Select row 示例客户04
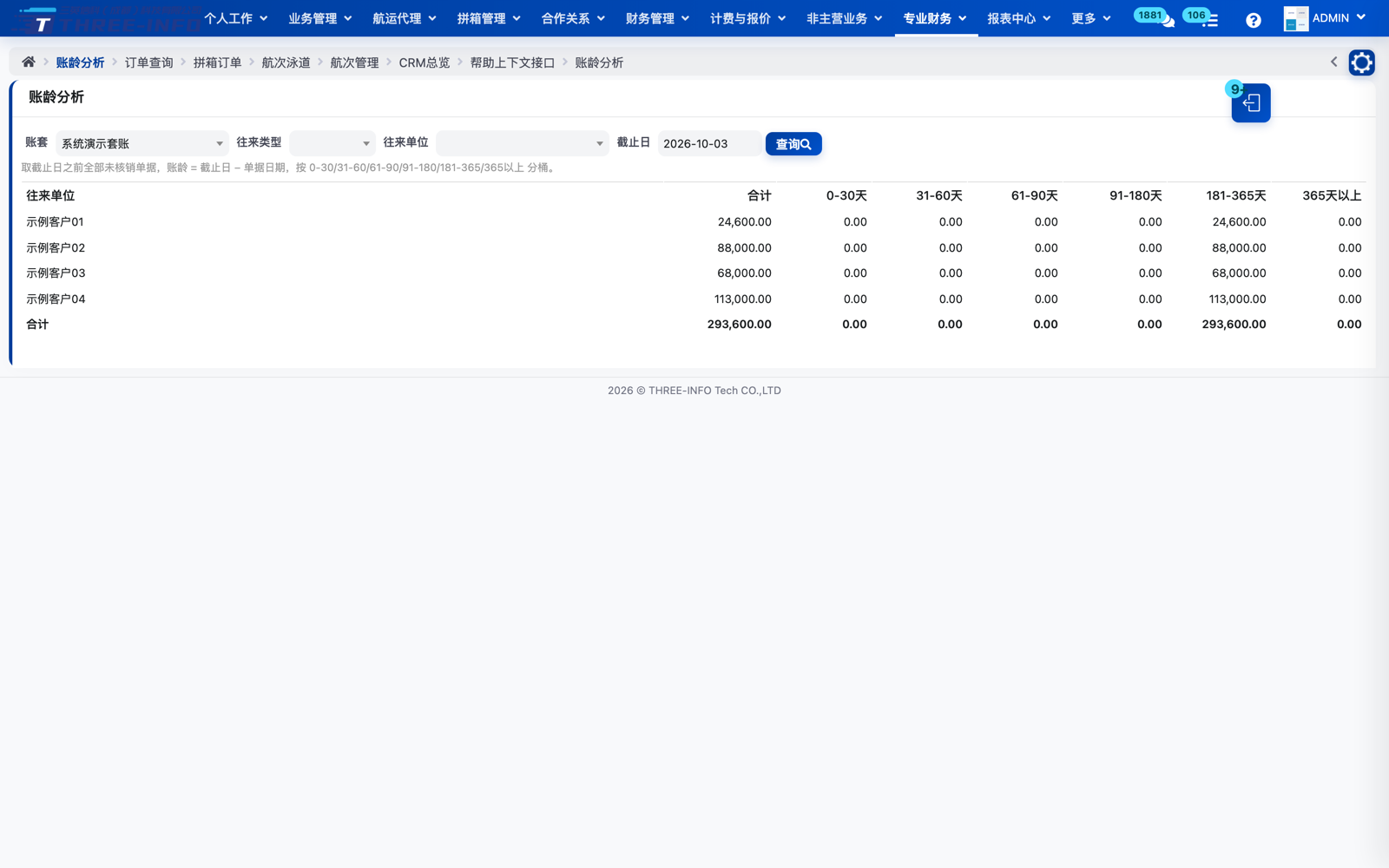1389x868 pixels. coord(694,299)
